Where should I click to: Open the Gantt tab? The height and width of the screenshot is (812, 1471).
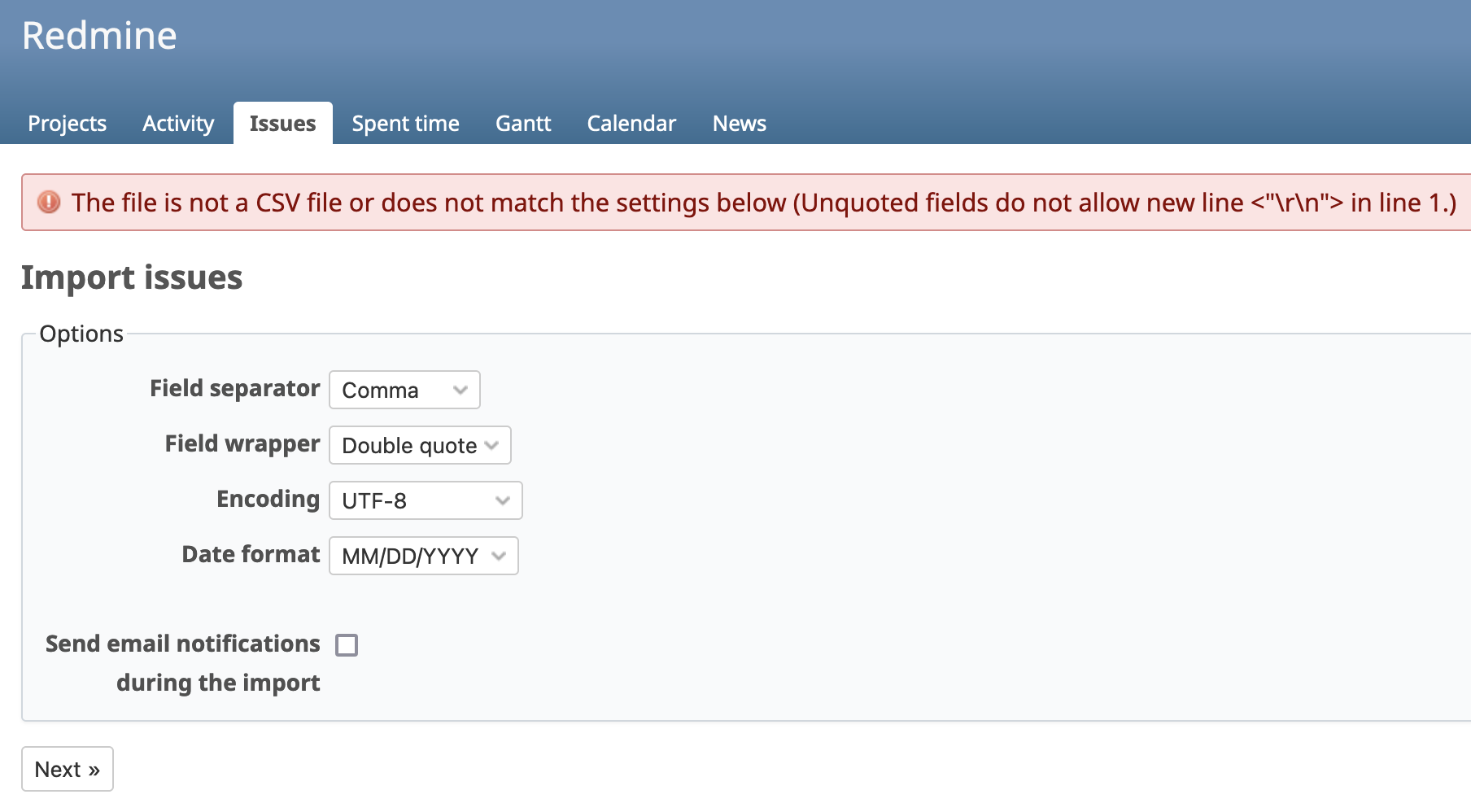click(523, 124)
